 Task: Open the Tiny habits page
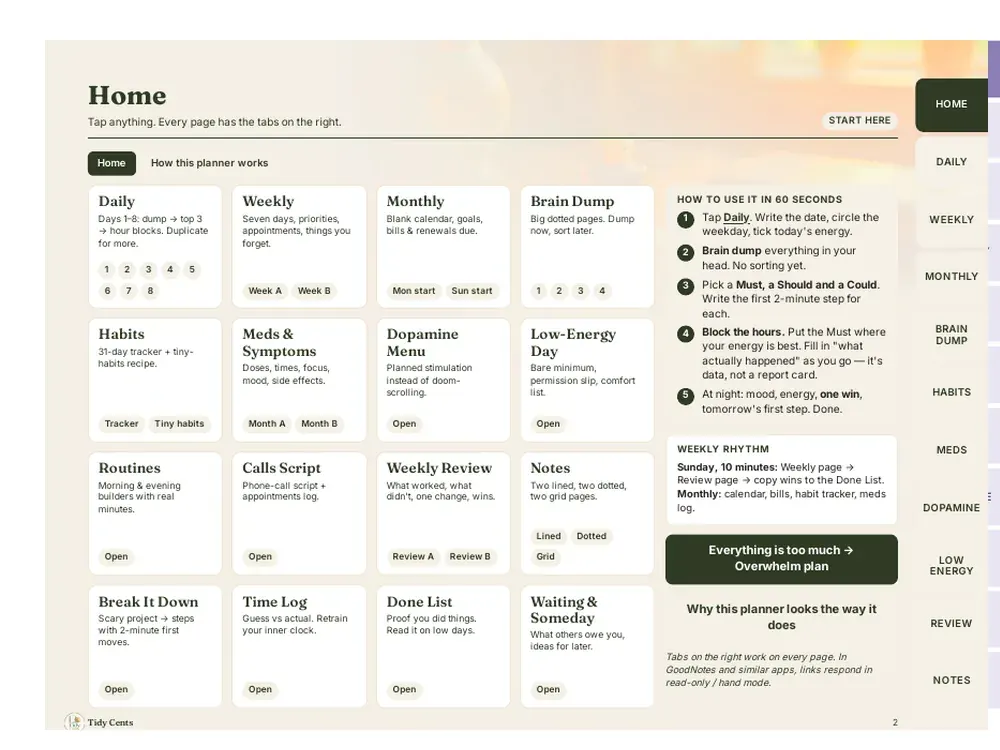click(x=179, y=424)
